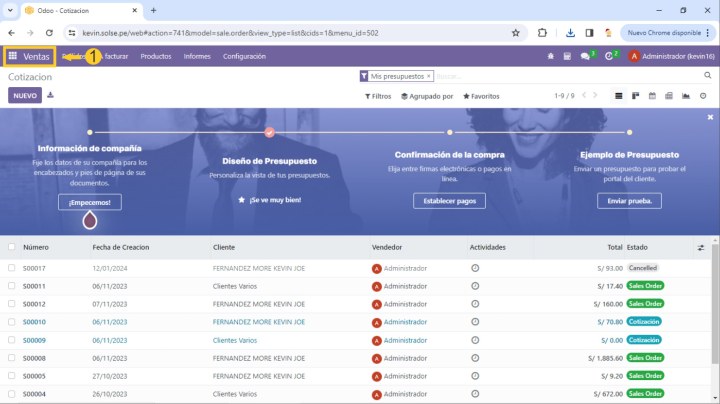Click the import records download icon
The height and width of the screenshot is (404, 720).
51,96
